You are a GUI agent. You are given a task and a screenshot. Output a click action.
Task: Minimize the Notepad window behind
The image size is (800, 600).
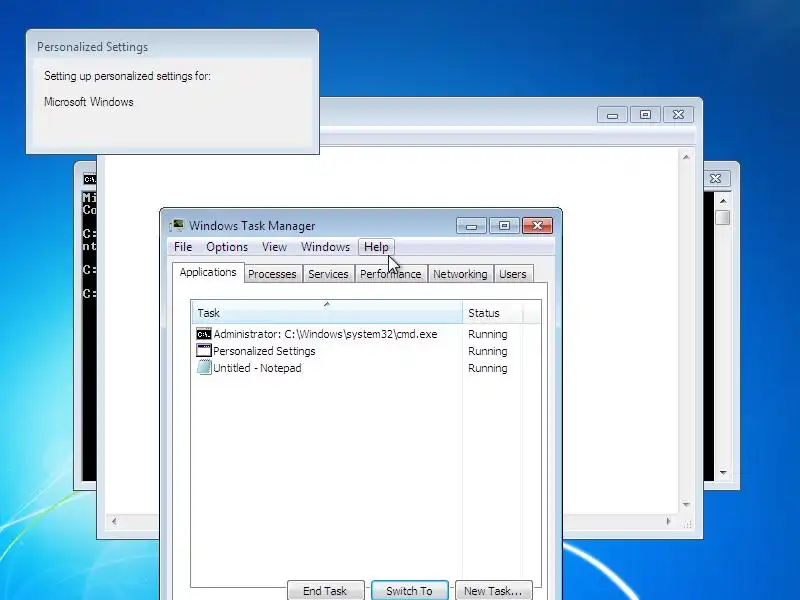(612, 115)
